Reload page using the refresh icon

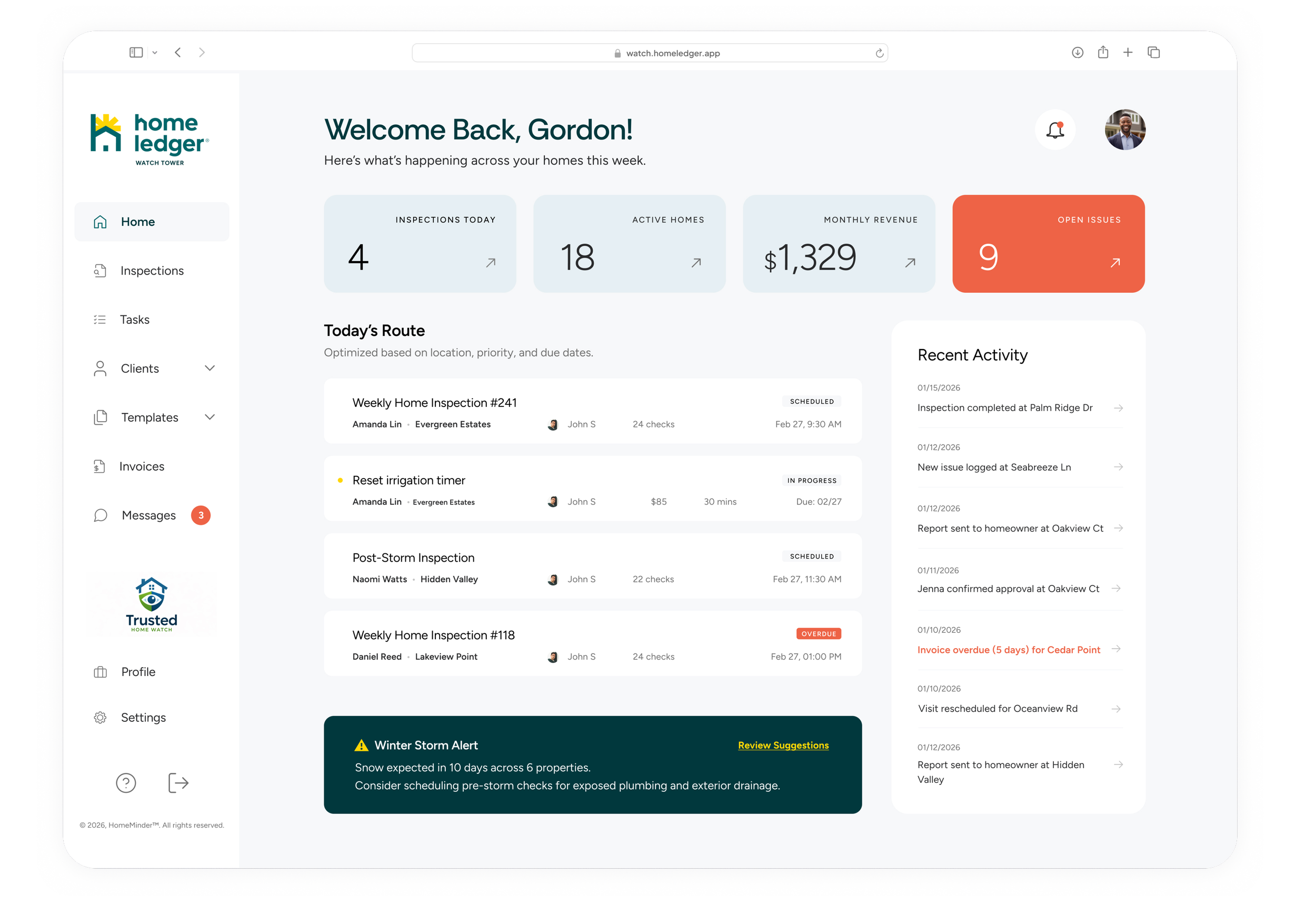879,53
